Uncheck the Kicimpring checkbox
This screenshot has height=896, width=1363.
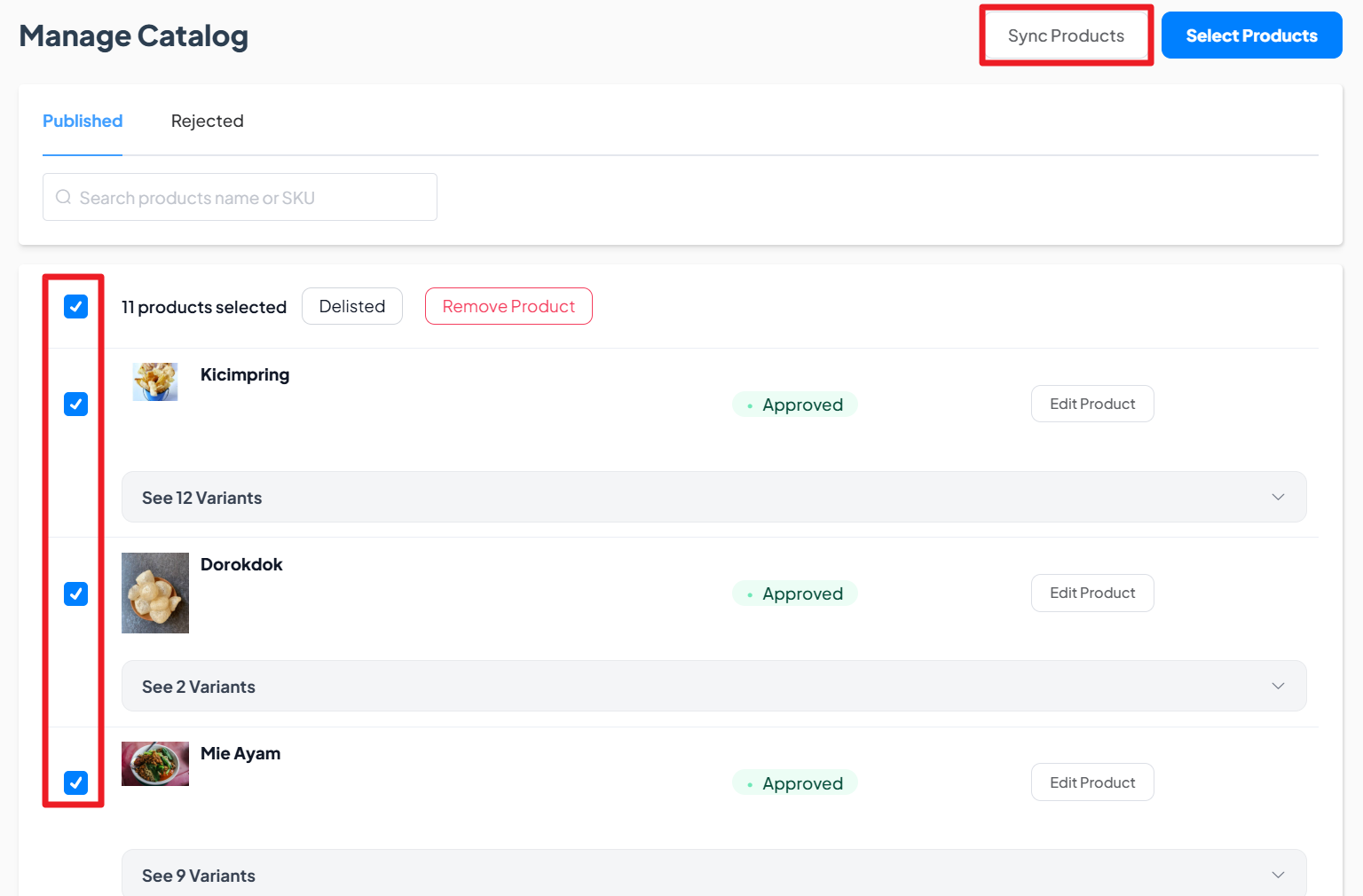tap(76, 405)
